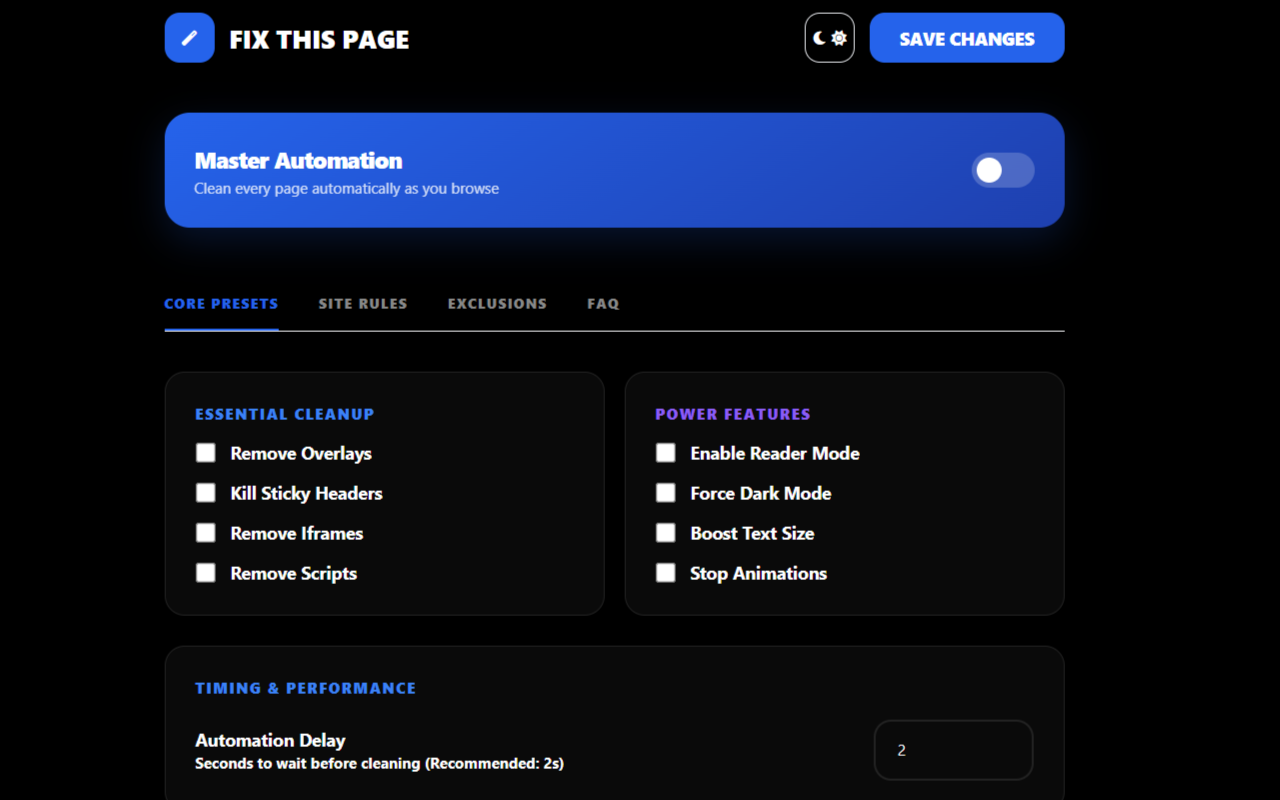Click the Master Automation heading text

click(298, 161)
